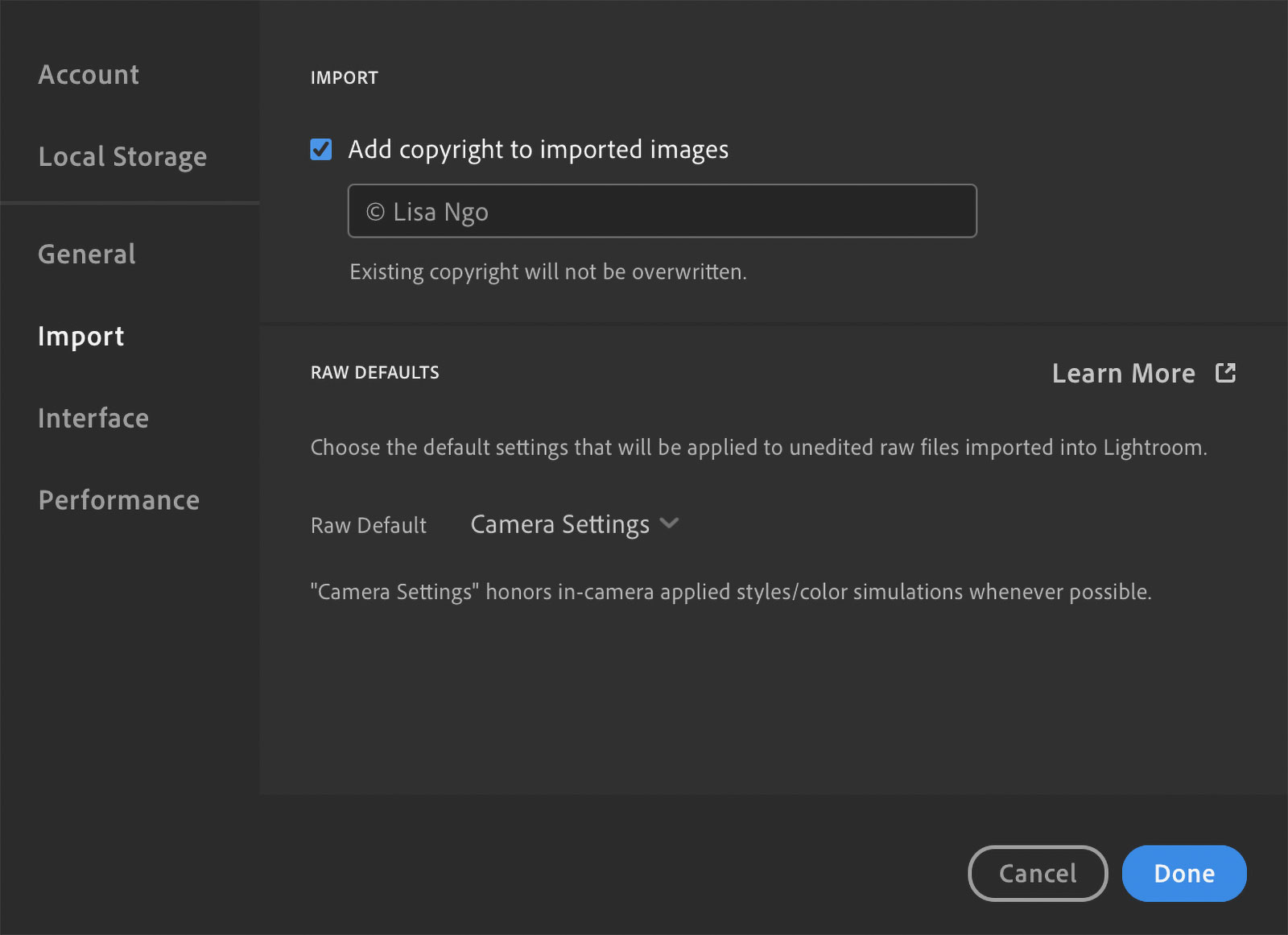Viewport: 1288px width, 935px height.
Task: Open the Performance settings tab
Action: coord(119,500)
